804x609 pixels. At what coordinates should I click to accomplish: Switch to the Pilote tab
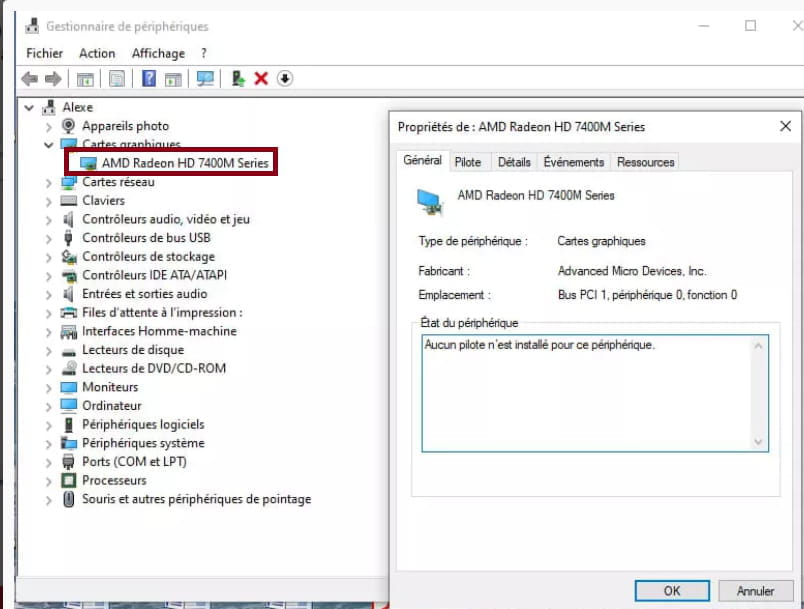468,162
